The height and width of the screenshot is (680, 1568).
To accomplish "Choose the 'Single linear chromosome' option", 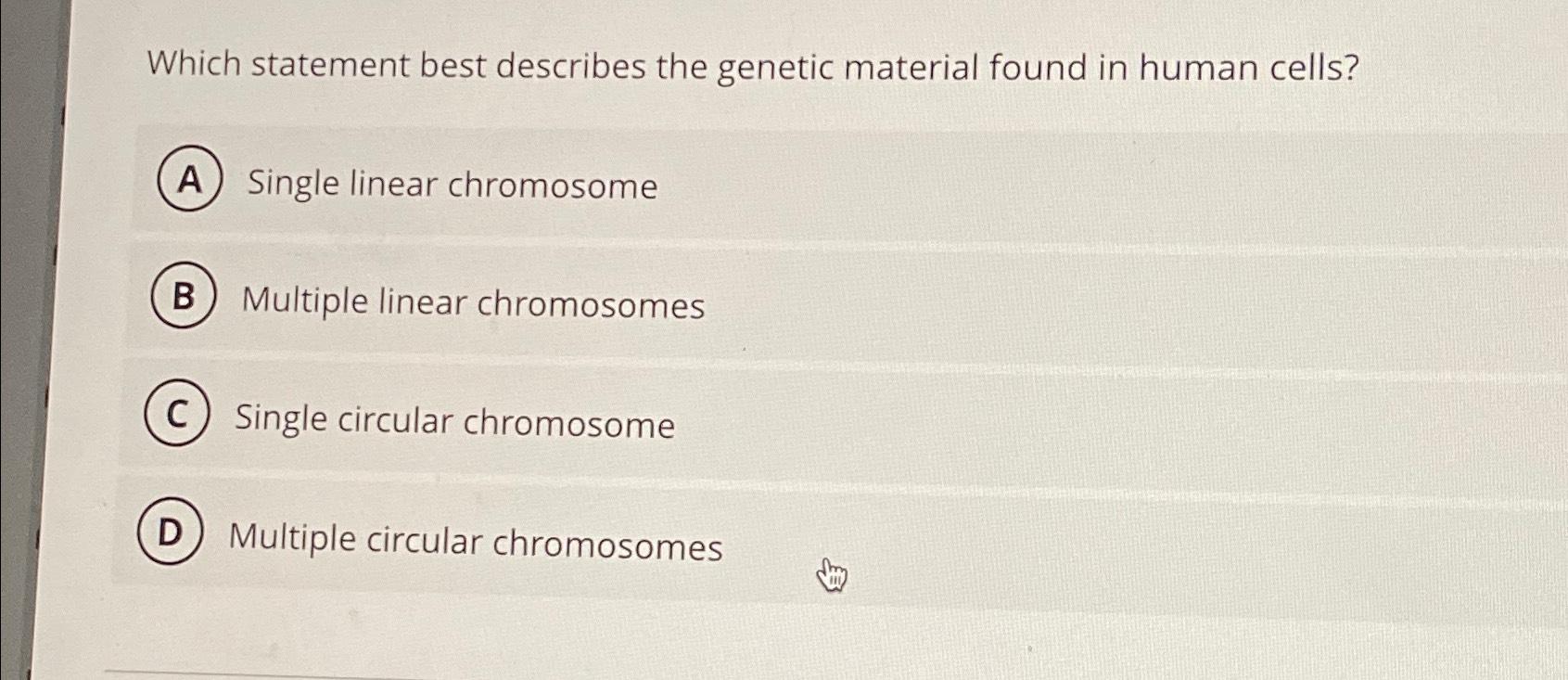I will pos(451,186).
